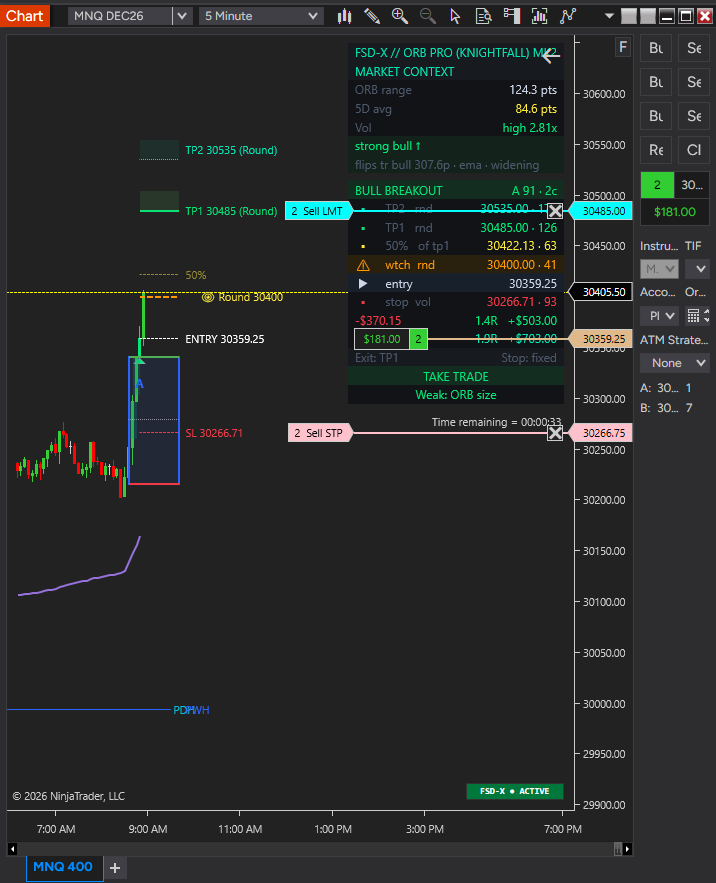
Task: Click the Round 30400 target icon
Action: click(208, 297)
